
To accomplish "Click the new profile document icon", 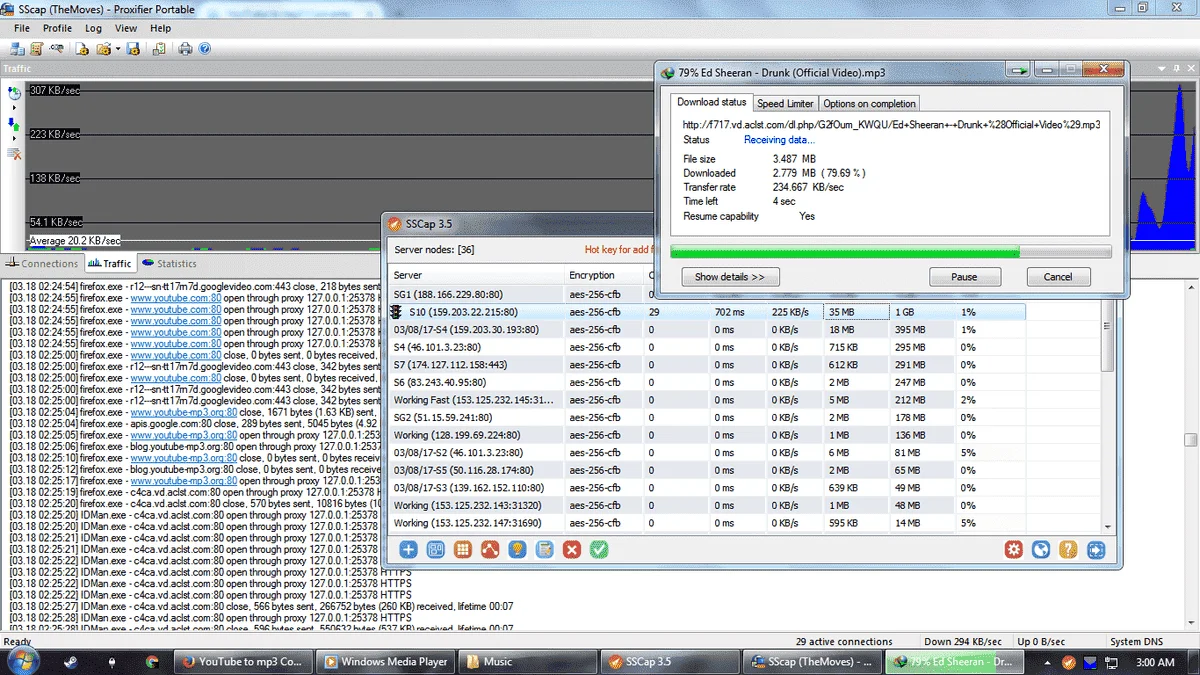I will (x=82, y=48).
